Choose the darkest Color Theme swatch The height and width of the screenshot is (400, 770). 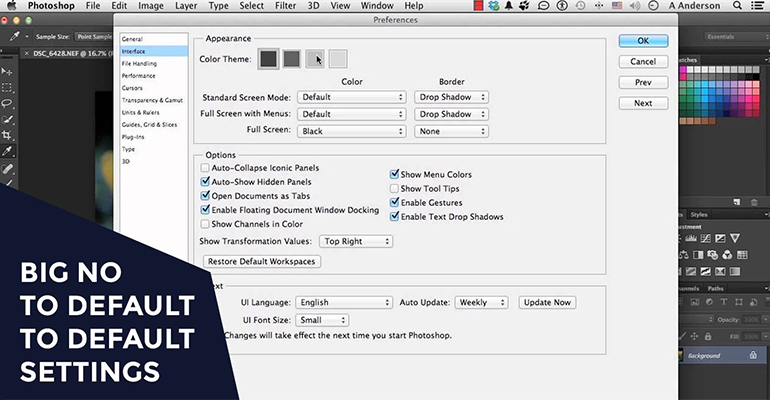click(x=268, y=59)
